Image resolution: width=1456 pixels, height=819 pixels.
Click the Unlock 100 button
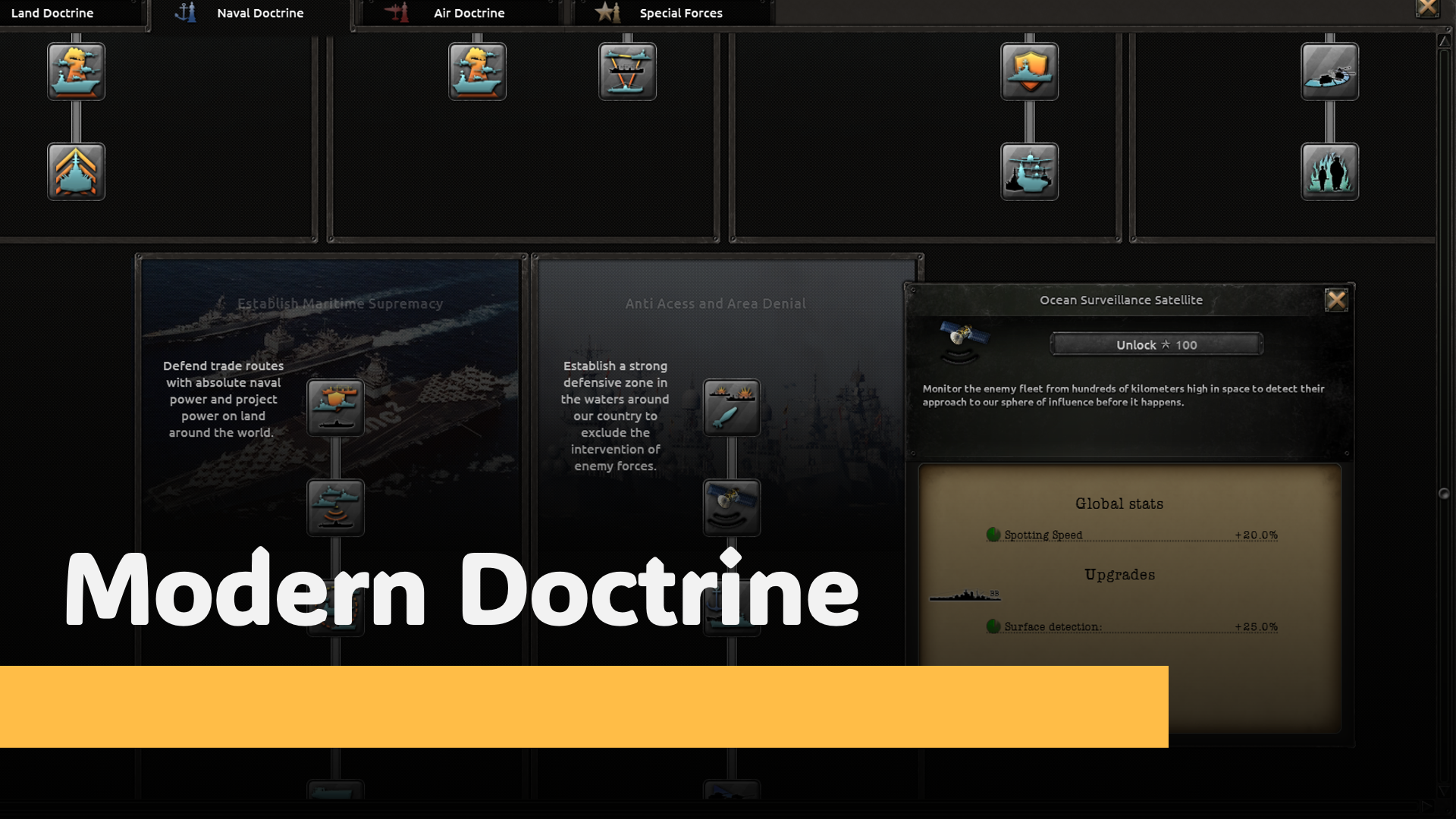pyautogui.click(x=1156, y=344)
